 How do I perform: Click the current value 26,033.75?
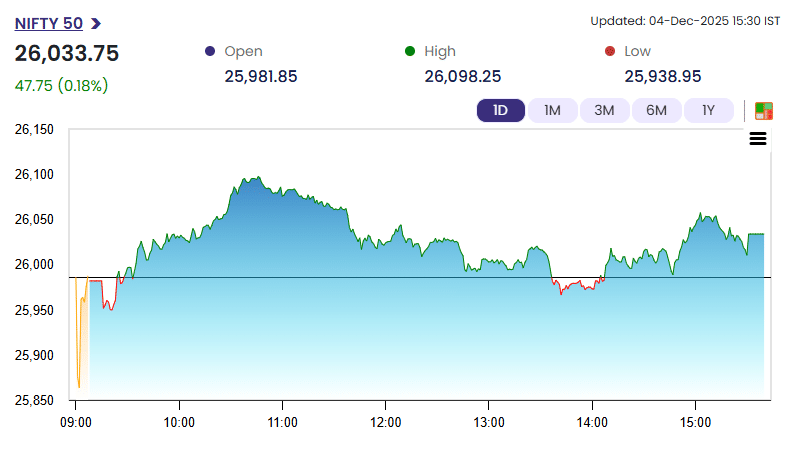pos(67,53)
